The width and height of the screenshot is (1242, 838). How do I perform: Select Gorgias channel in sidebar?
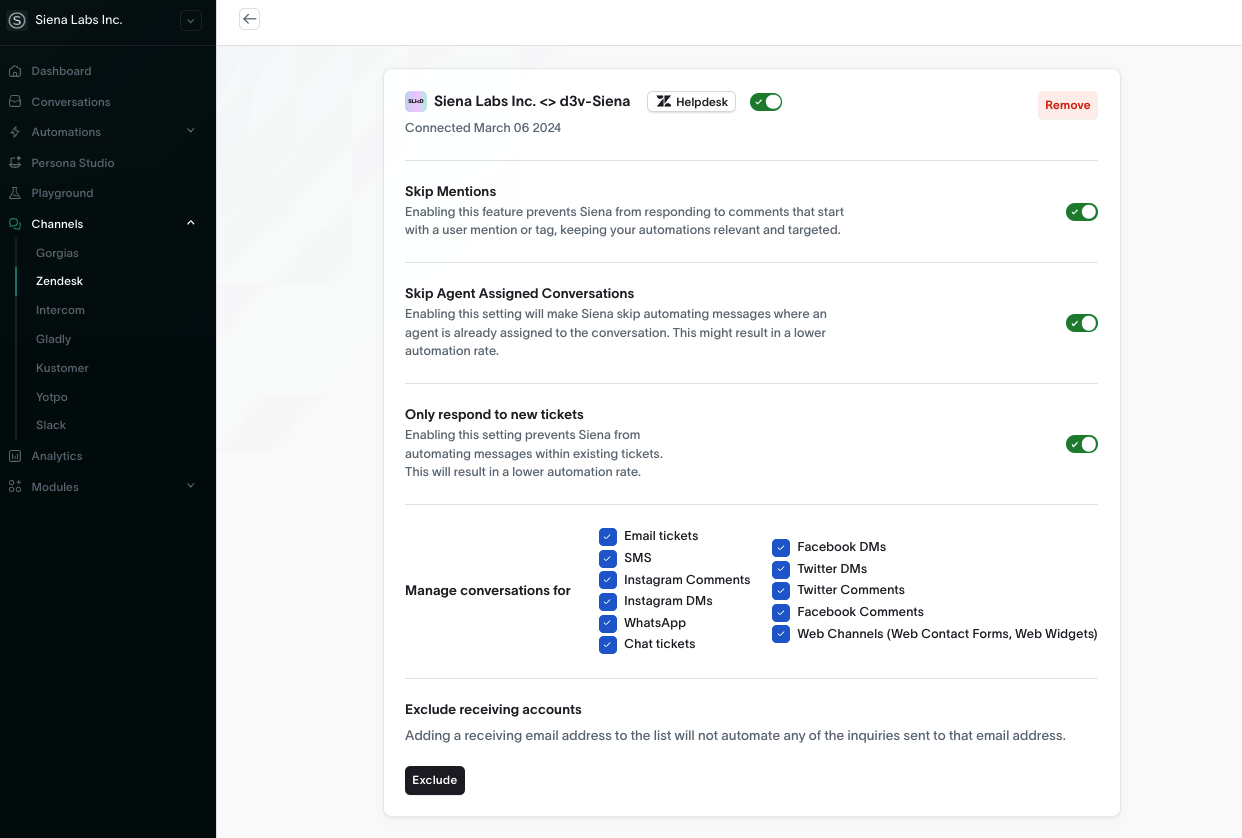pyautogui.click(x=57, y=253)
